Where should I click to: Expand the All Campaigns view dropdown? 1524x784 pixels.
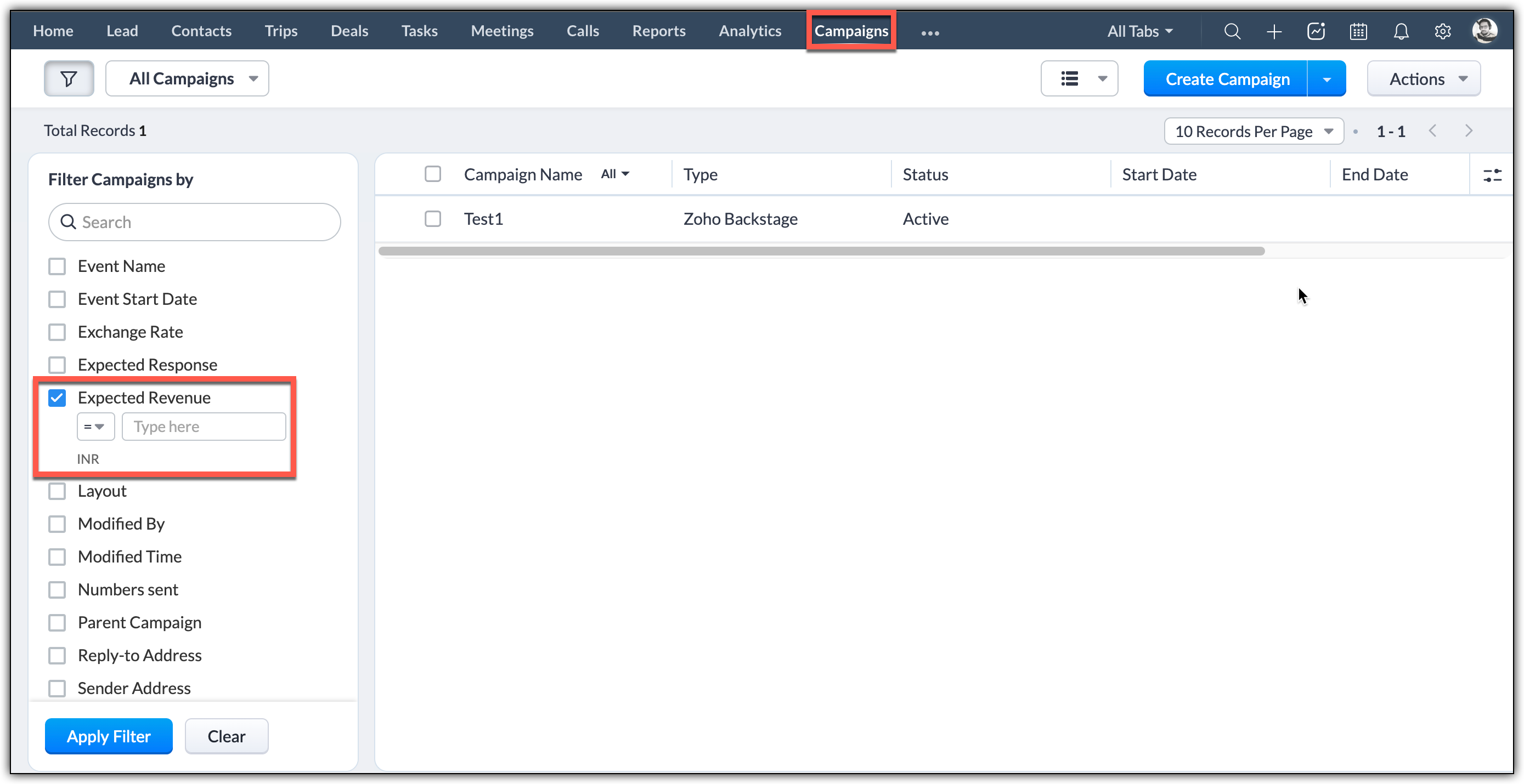(187, 78)
